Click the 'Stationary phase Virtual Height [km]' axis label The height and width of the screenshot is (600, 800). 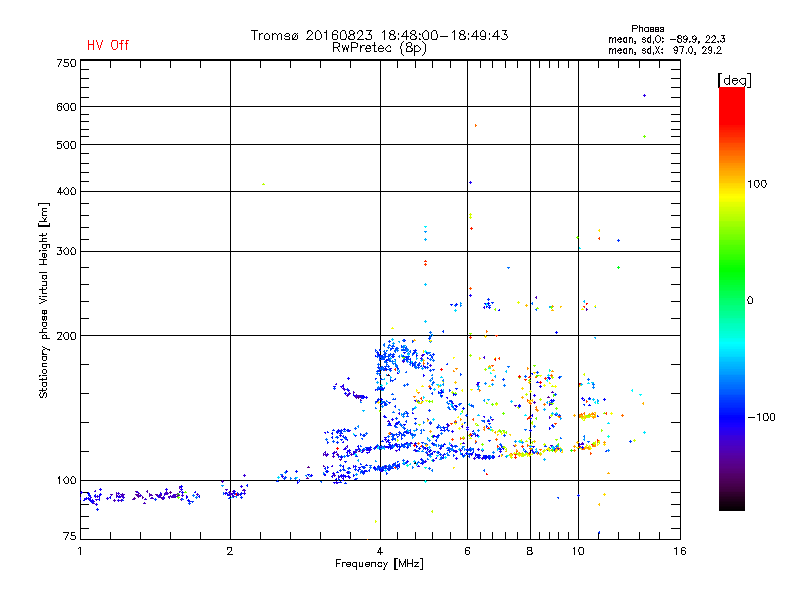point(43,301)
